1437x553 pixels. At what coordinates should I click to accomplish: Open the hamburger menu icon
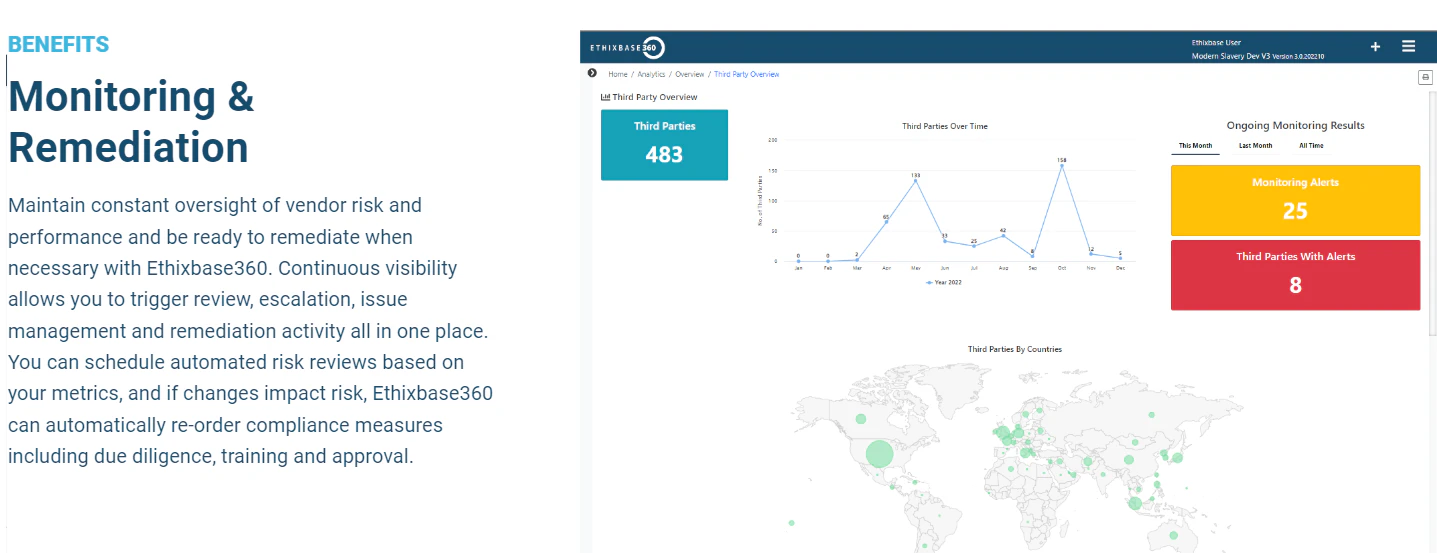[1408, 47]
